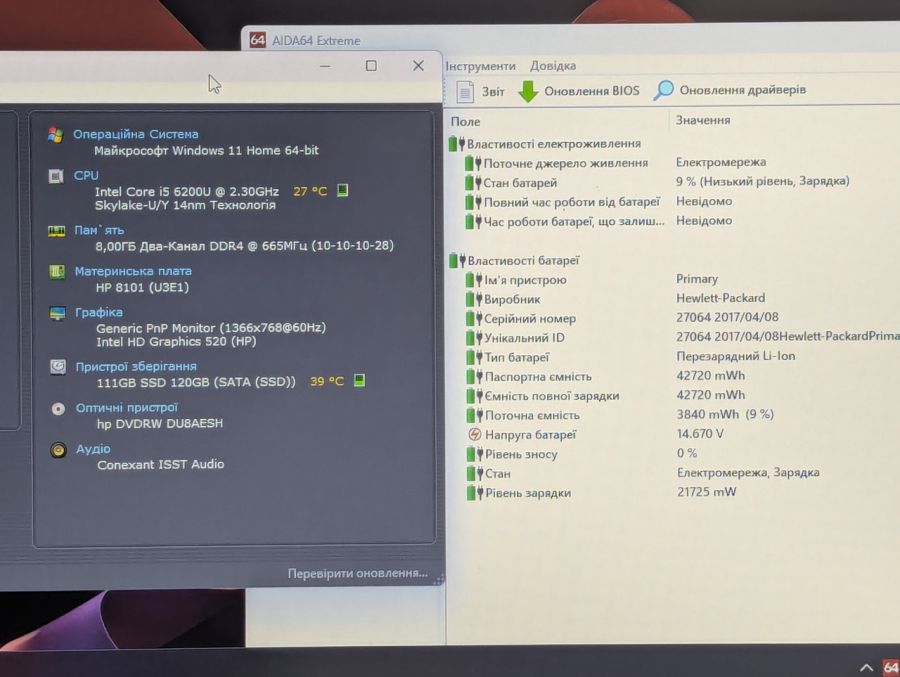Click the motherboard icon beside Материнська плата
The height and width of the screenshot is (677, 900).
coord(57,272)
